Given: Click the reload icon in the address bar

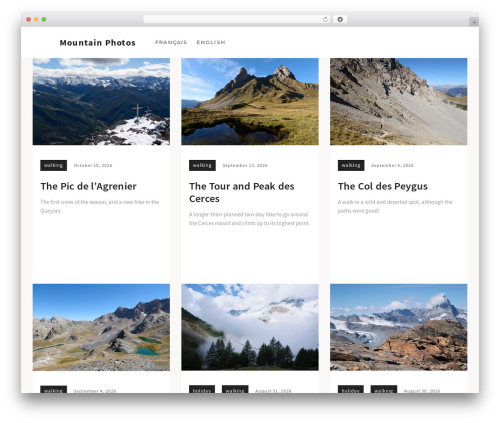Looking at the screenshot, I should click(325, 19).
